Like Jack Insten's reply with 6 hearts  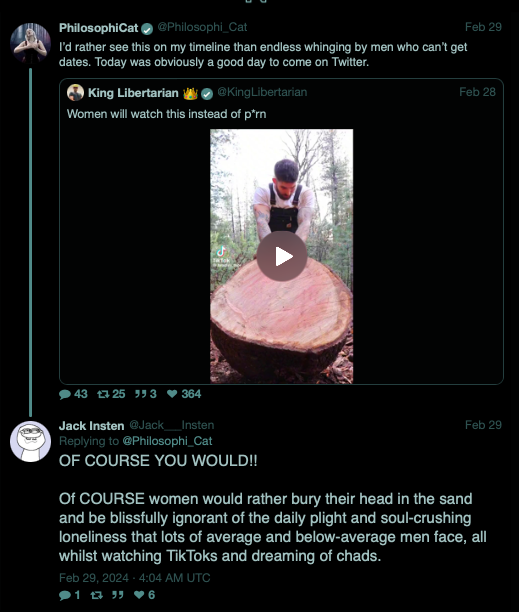tap(139, 595)
